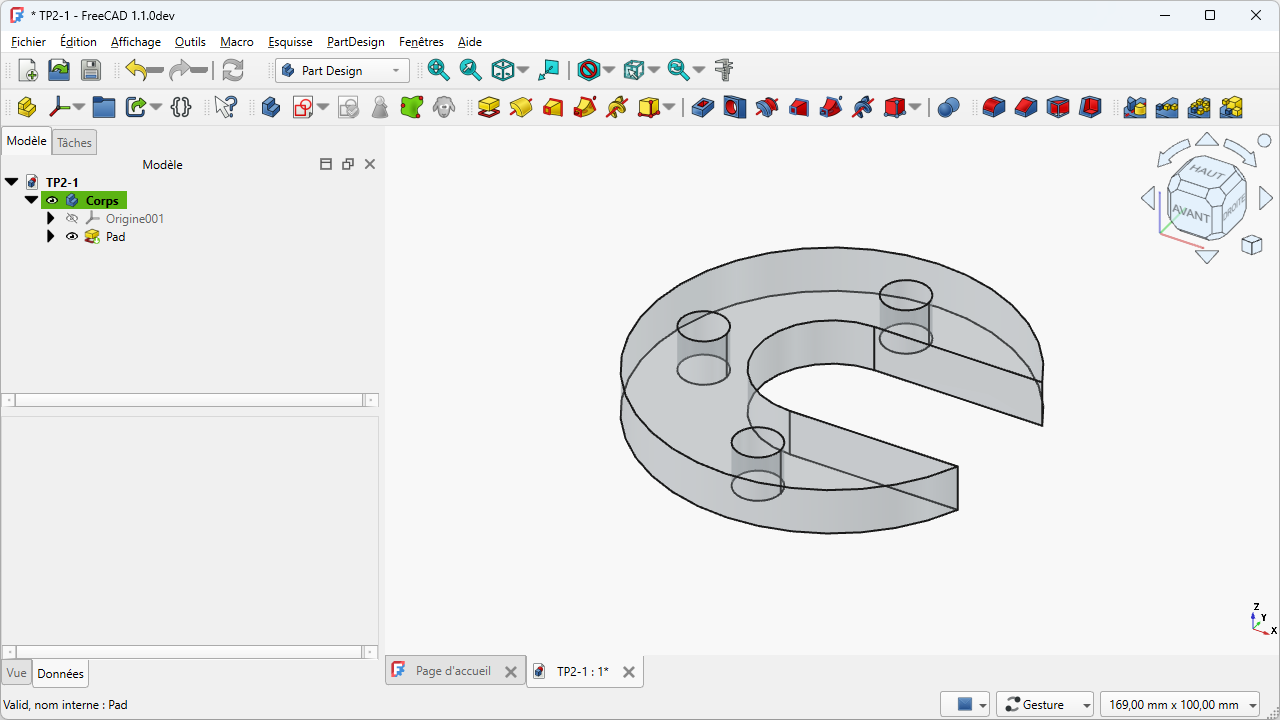Click the Fit All zoom icon

438,70
